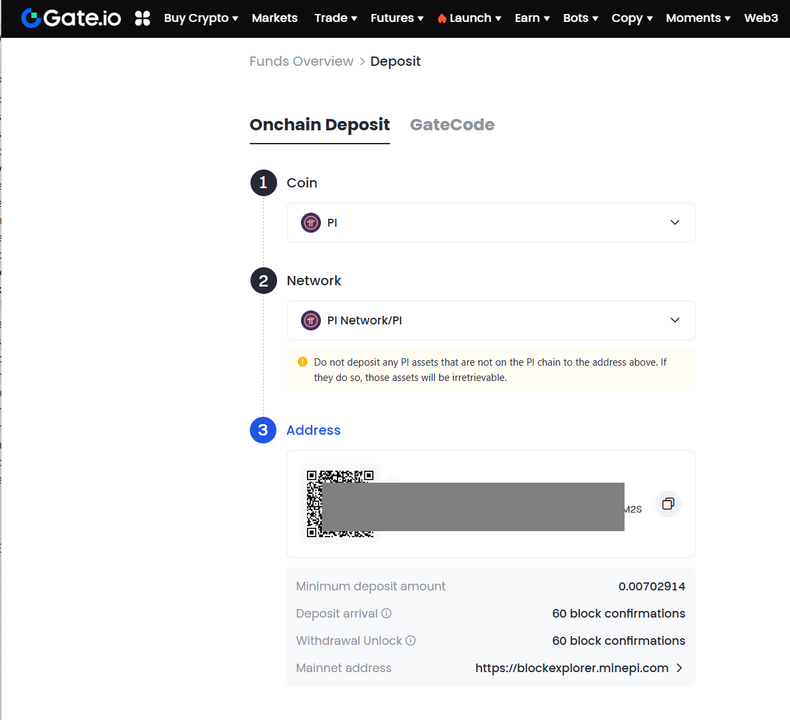
Task: Click the PI chain deposit warning text
Action: tap(490, 370)
